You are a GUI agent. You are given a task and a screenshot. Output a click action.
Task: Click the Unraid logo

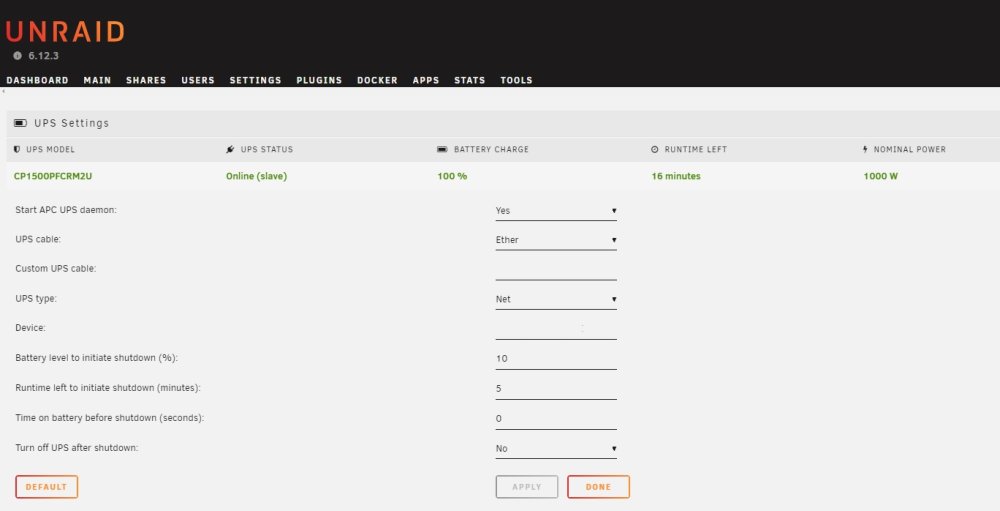(65, 31)
